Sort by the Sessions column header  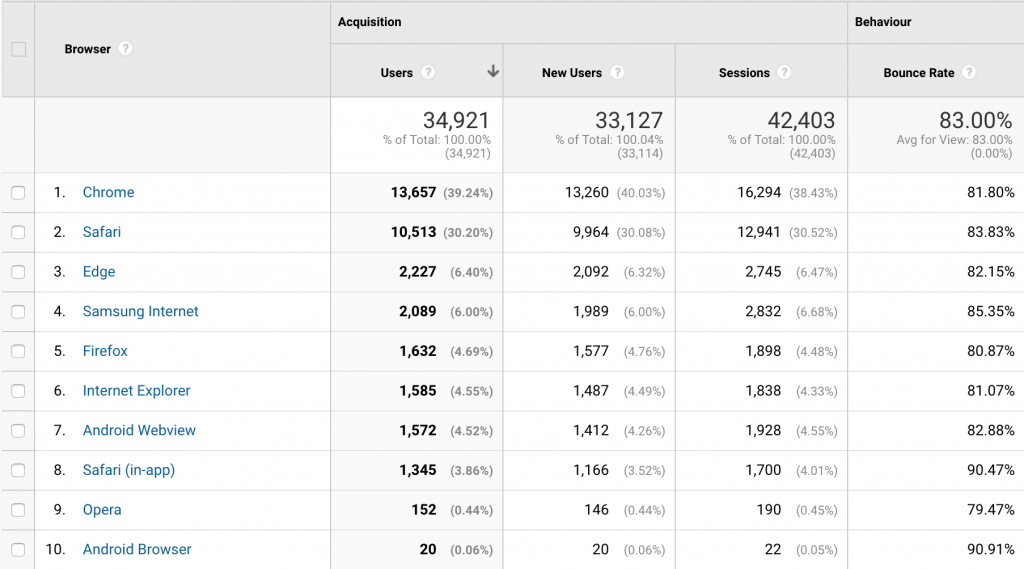coord(744,73)
